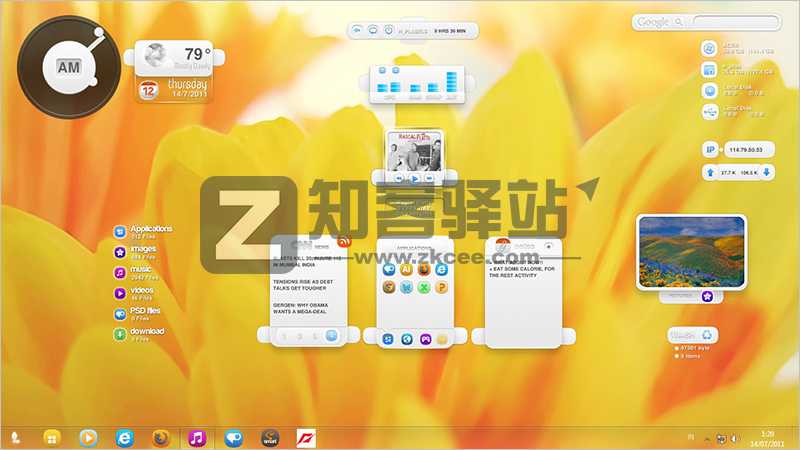
Task: Open Windows Media Player from taskbar
Action: click(88, 438)
